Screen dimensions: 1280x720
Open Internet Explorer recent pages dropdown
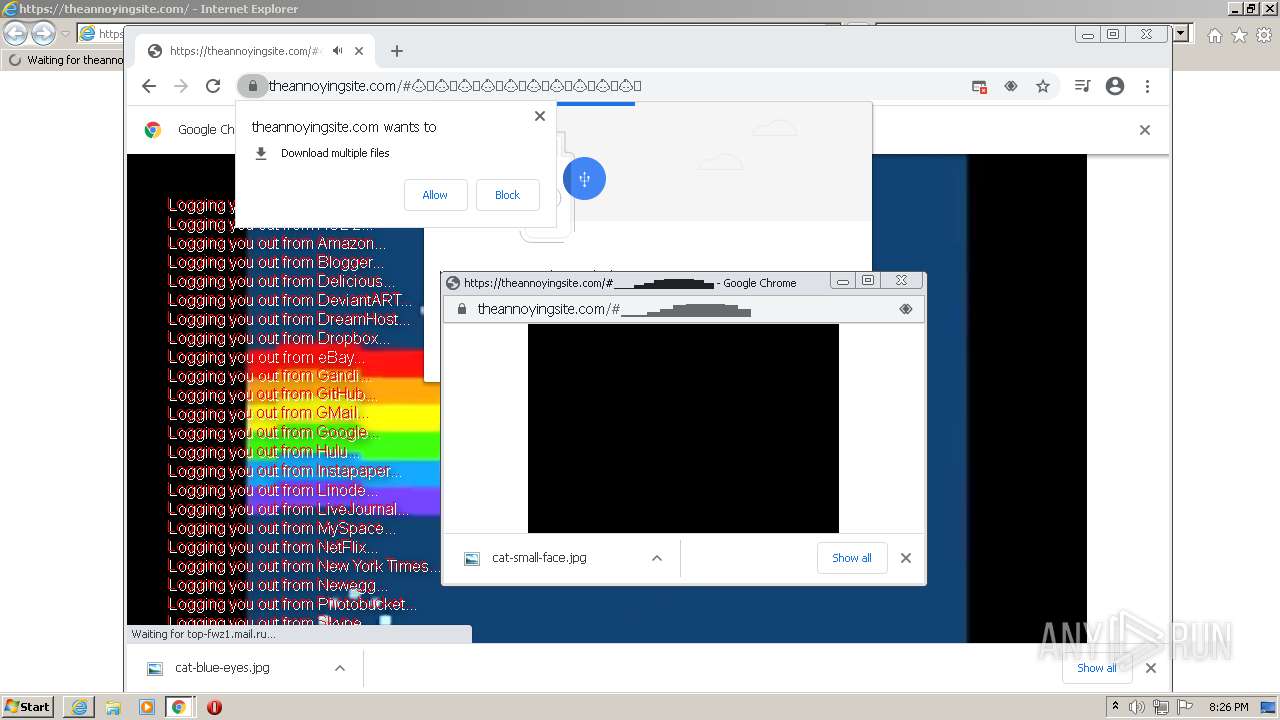65,34
